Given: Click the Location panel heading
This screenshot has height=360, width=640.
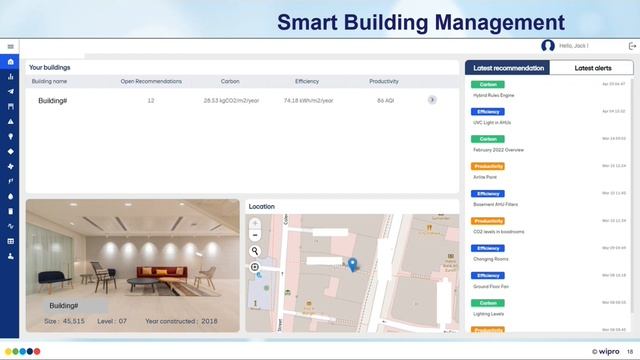Looking at the screenshot, I should (262, 207).
